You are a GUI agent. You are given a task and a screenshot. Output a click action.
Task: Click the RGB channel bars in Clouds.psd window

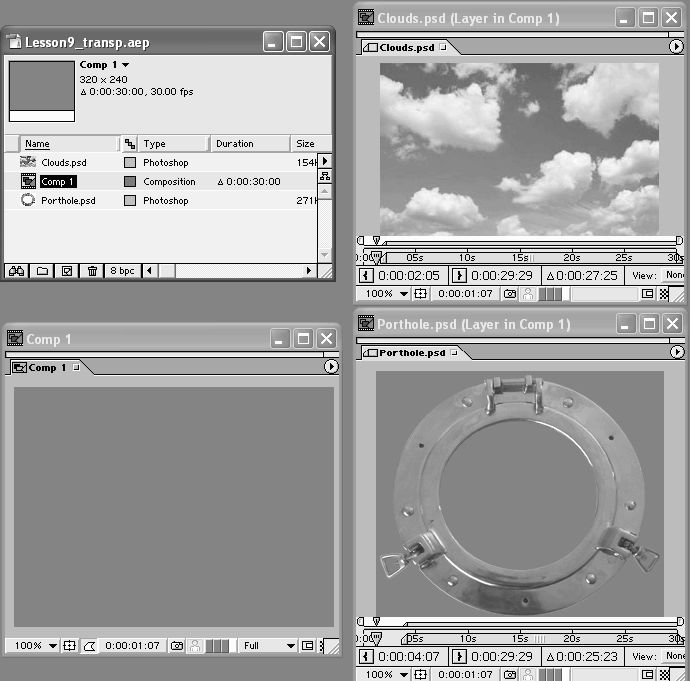pyautogui.click(x=551, y=294)
